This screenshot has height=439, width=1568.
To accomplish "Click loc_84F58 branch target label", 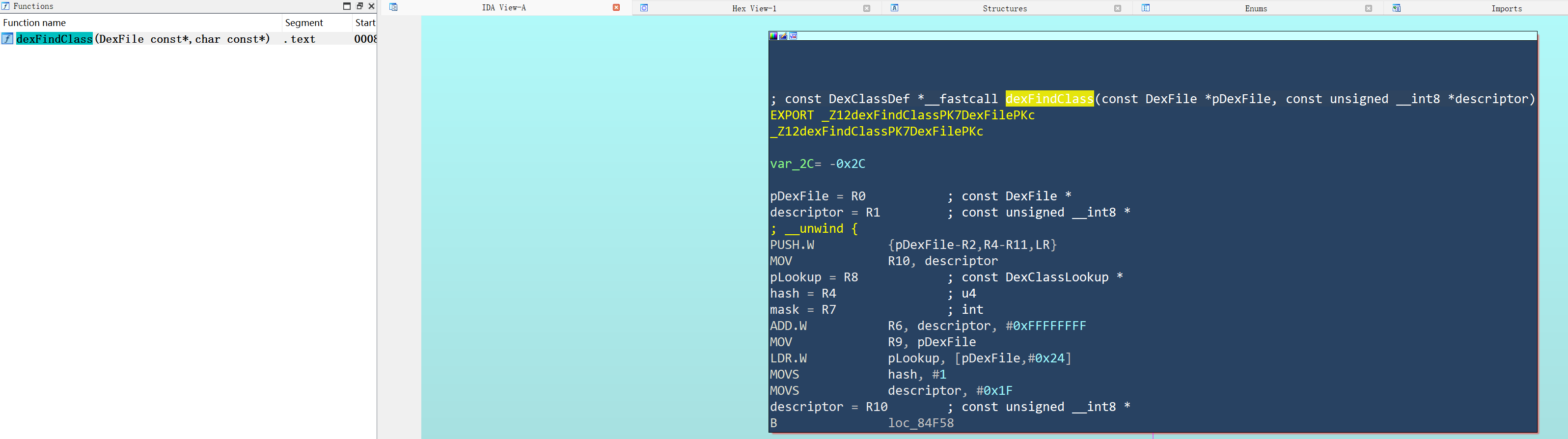I will [x=920, y=423].
